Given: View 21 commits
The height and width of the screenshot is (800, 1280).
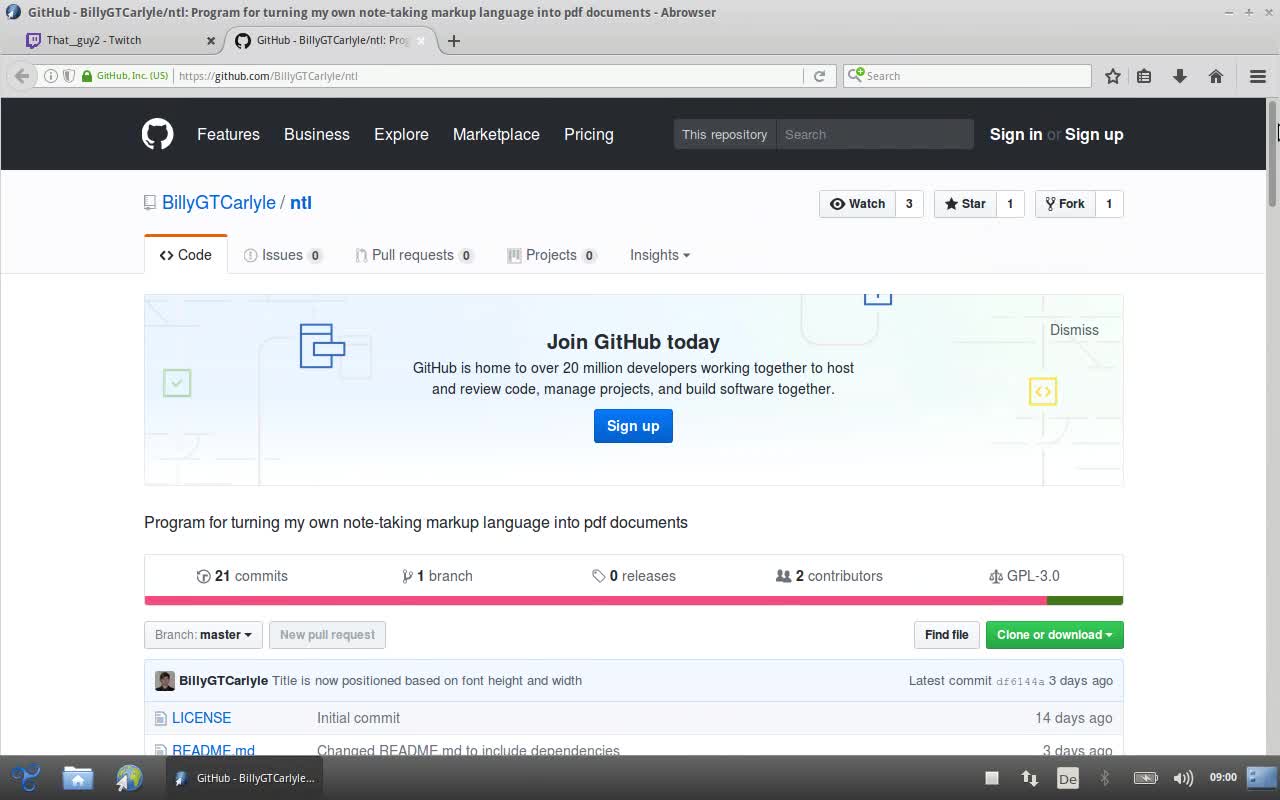Looking at the screenshot, I should 242,576.
